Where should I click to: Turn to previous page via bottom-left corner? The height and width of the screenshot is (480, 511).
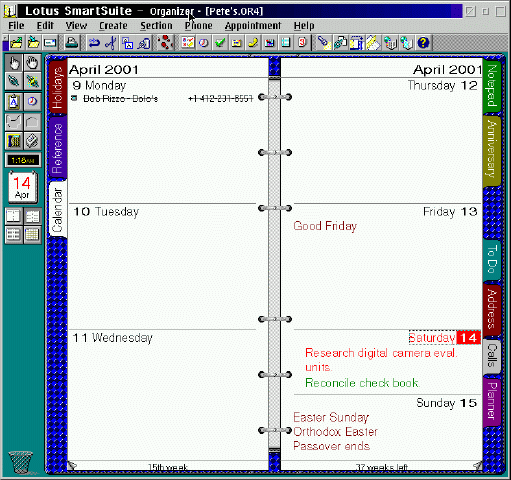72,465
